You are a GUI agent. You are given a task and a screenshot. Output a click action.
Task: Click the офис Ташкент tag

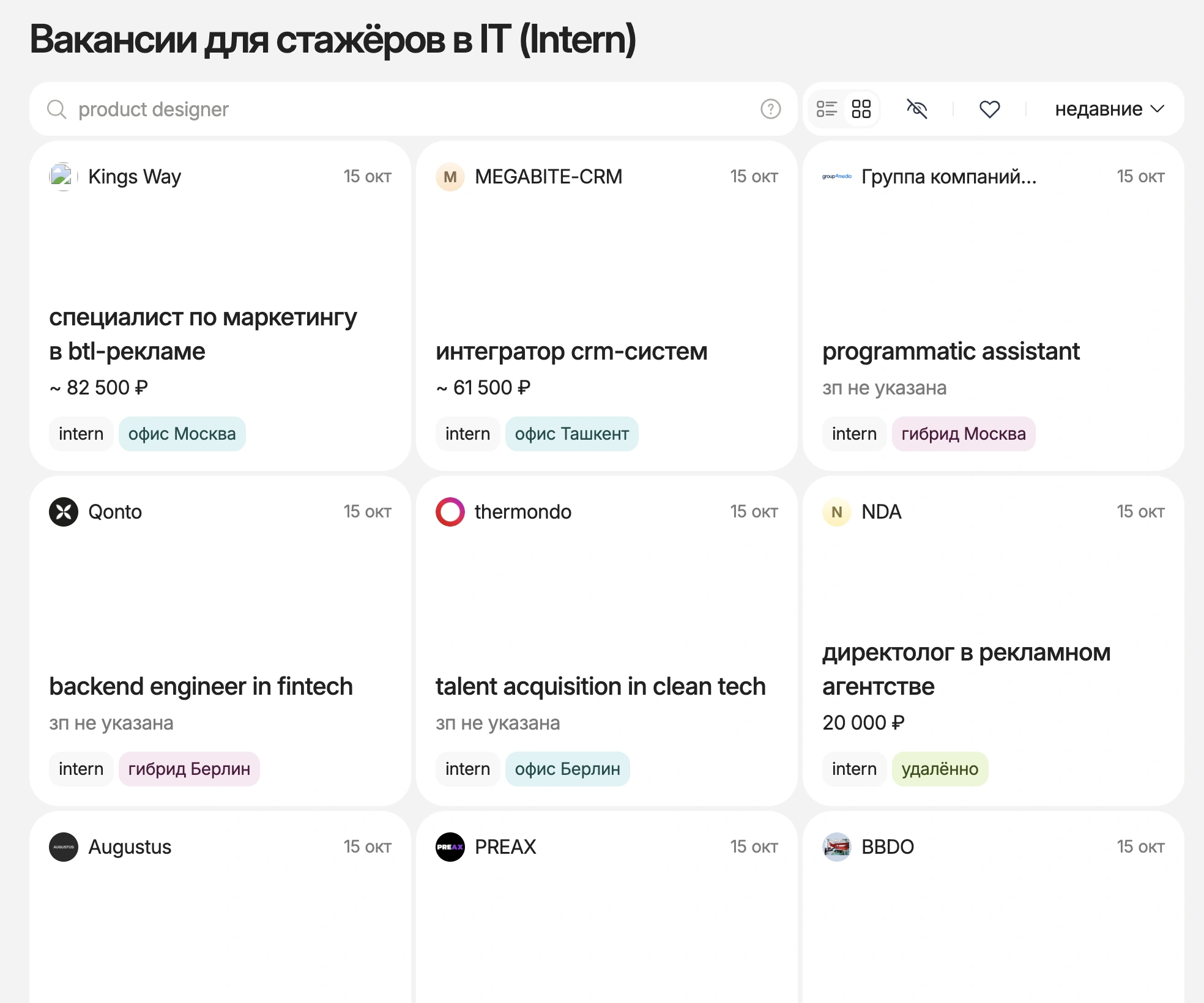click(x=571, y=434)
